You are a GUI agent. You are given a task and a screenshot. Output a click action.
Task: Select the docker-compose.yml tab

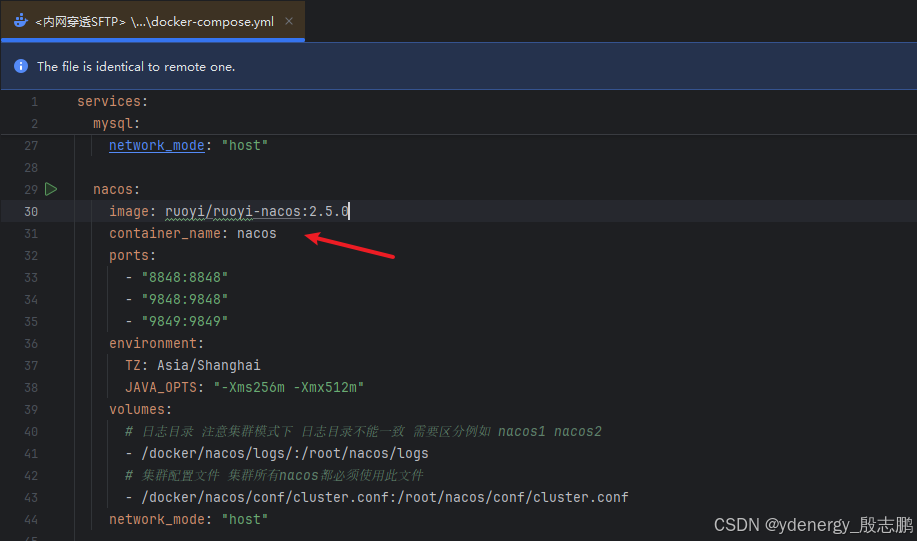point(150,21)
